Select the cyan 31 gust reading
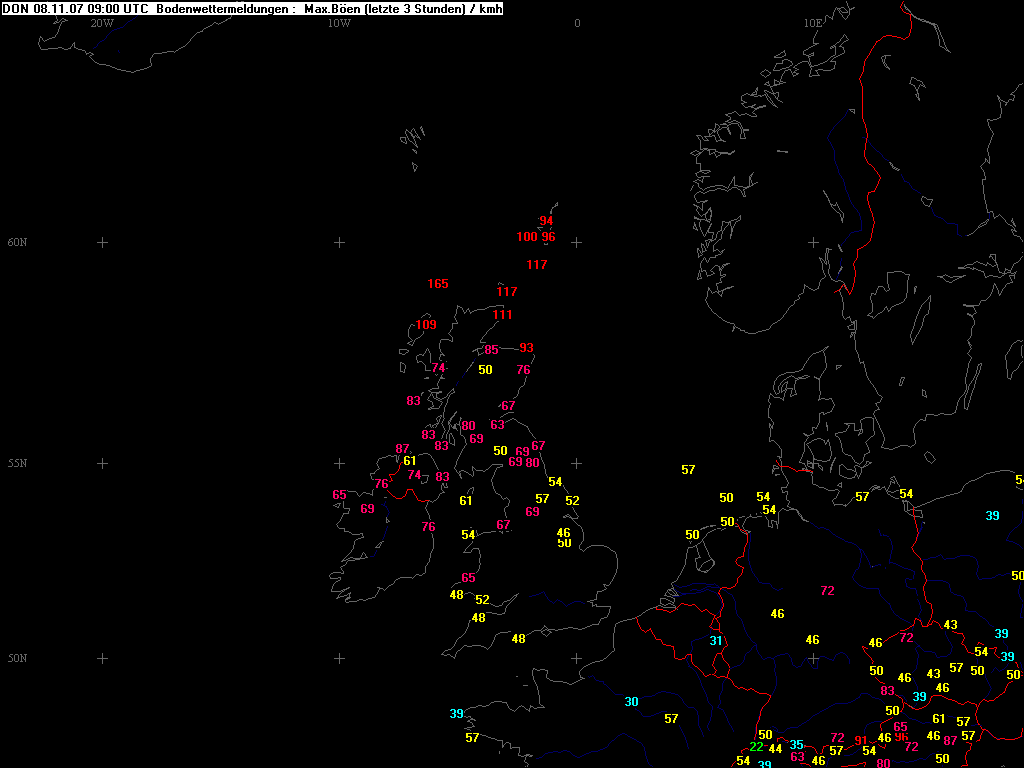The image size is (1024, 768). click(x=716, y=641)
